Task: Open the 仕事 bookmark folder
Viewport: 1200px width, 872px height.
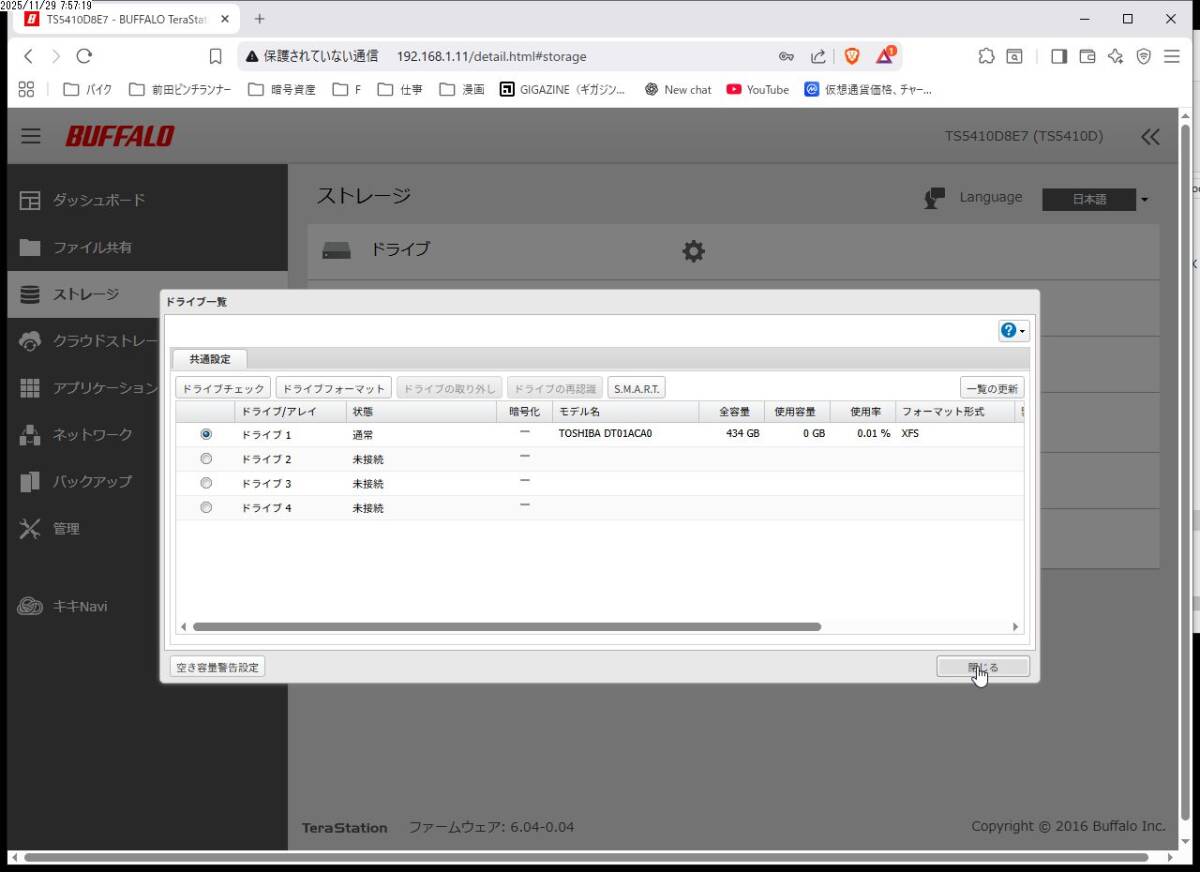Action: (400, 89)
